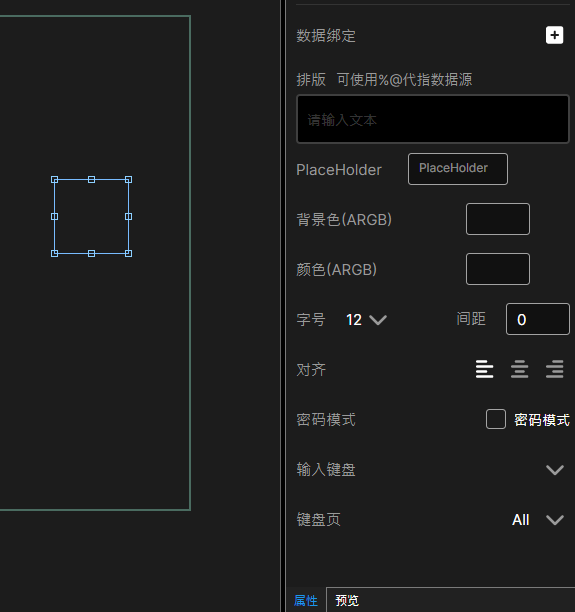Select the bottom-right resize handle of the widget
The image size is (575, 612).
click(x=128, y=254)
